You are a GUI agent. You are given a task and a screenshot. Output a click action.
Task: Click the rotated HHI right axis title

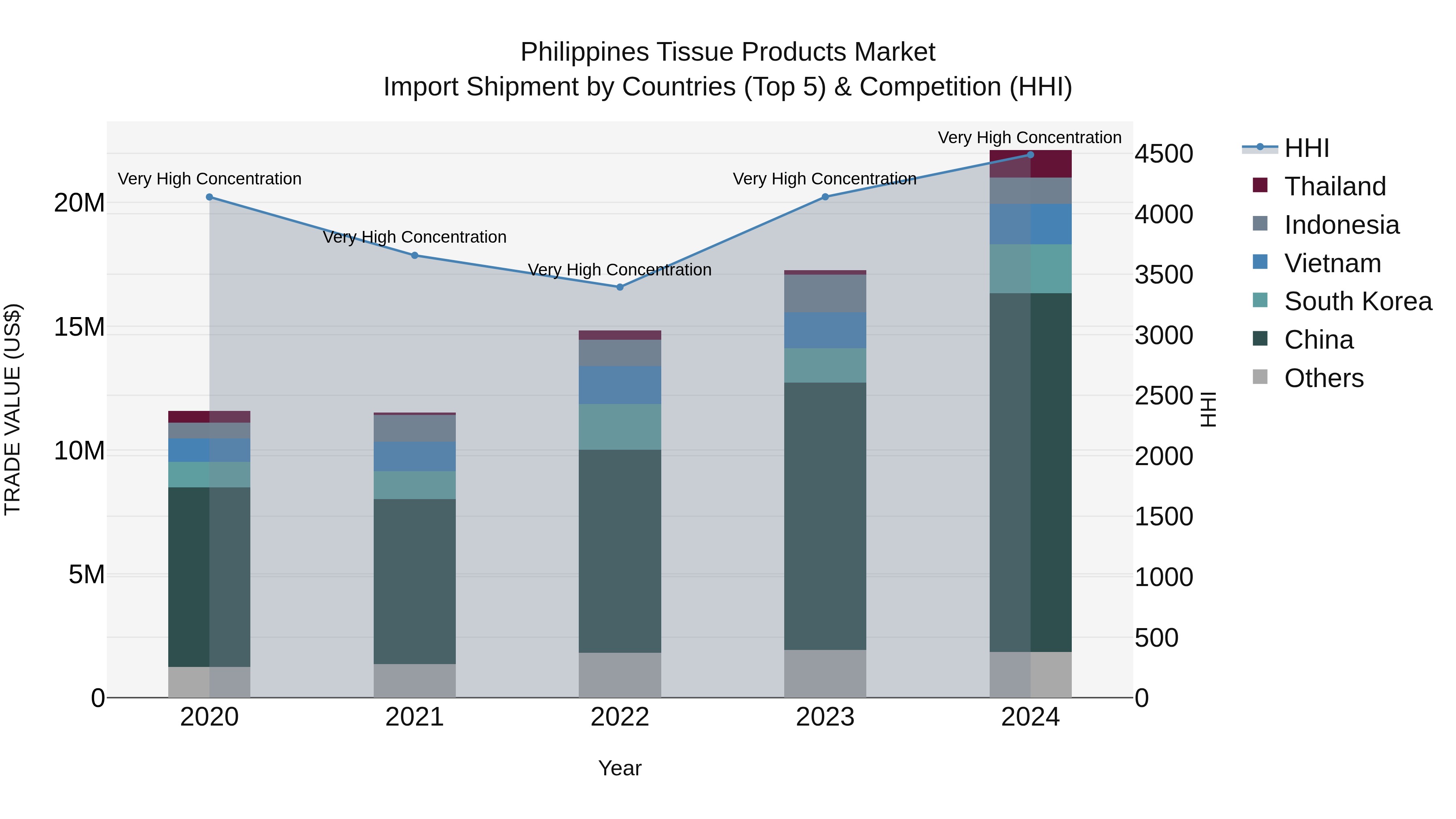[1208, 409]
